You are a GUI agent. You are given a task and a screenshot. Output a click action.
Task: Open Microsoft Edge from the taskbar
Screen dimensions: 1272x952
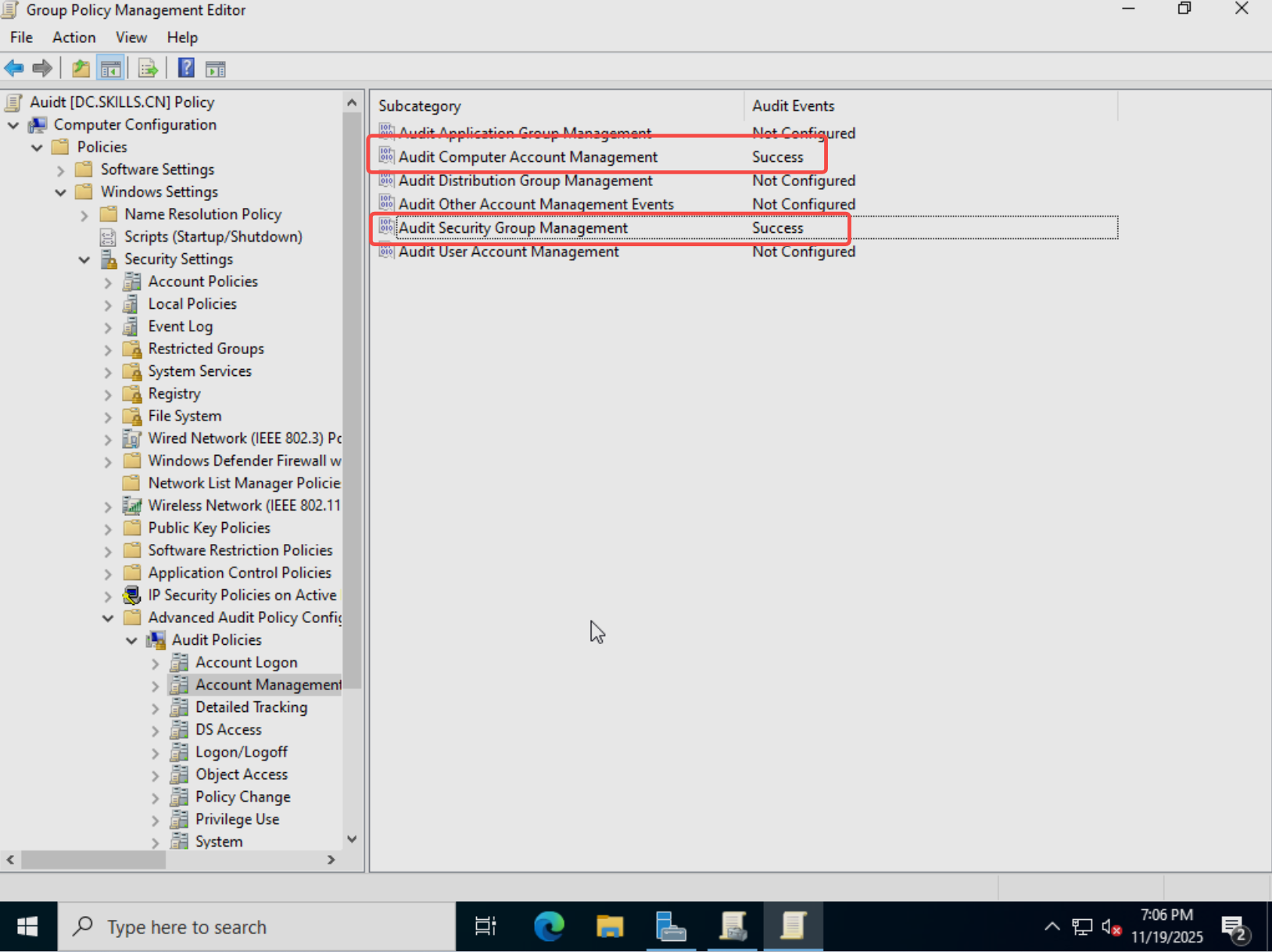pos(549,927)
